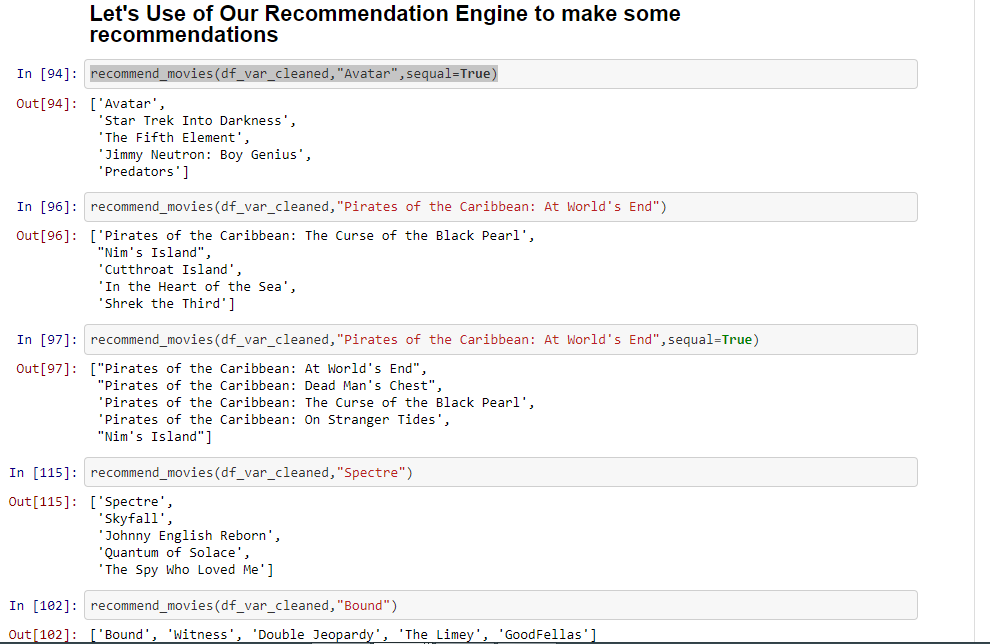
Task: Click 'Double Jeopardy' in the Out[102] output
Action: (316, 635)
